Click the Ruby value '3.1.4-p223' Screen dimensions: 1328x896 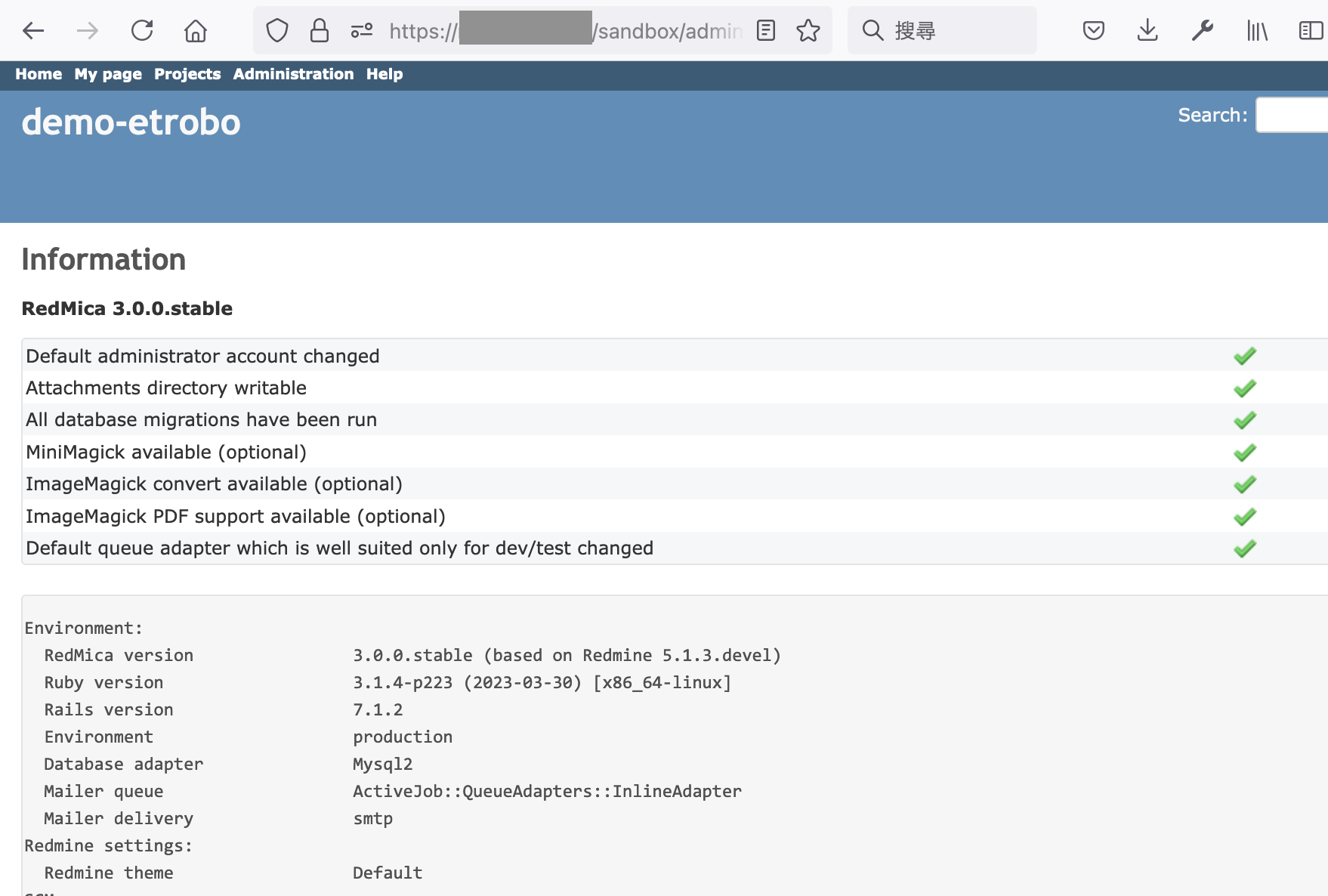[403, 682]
